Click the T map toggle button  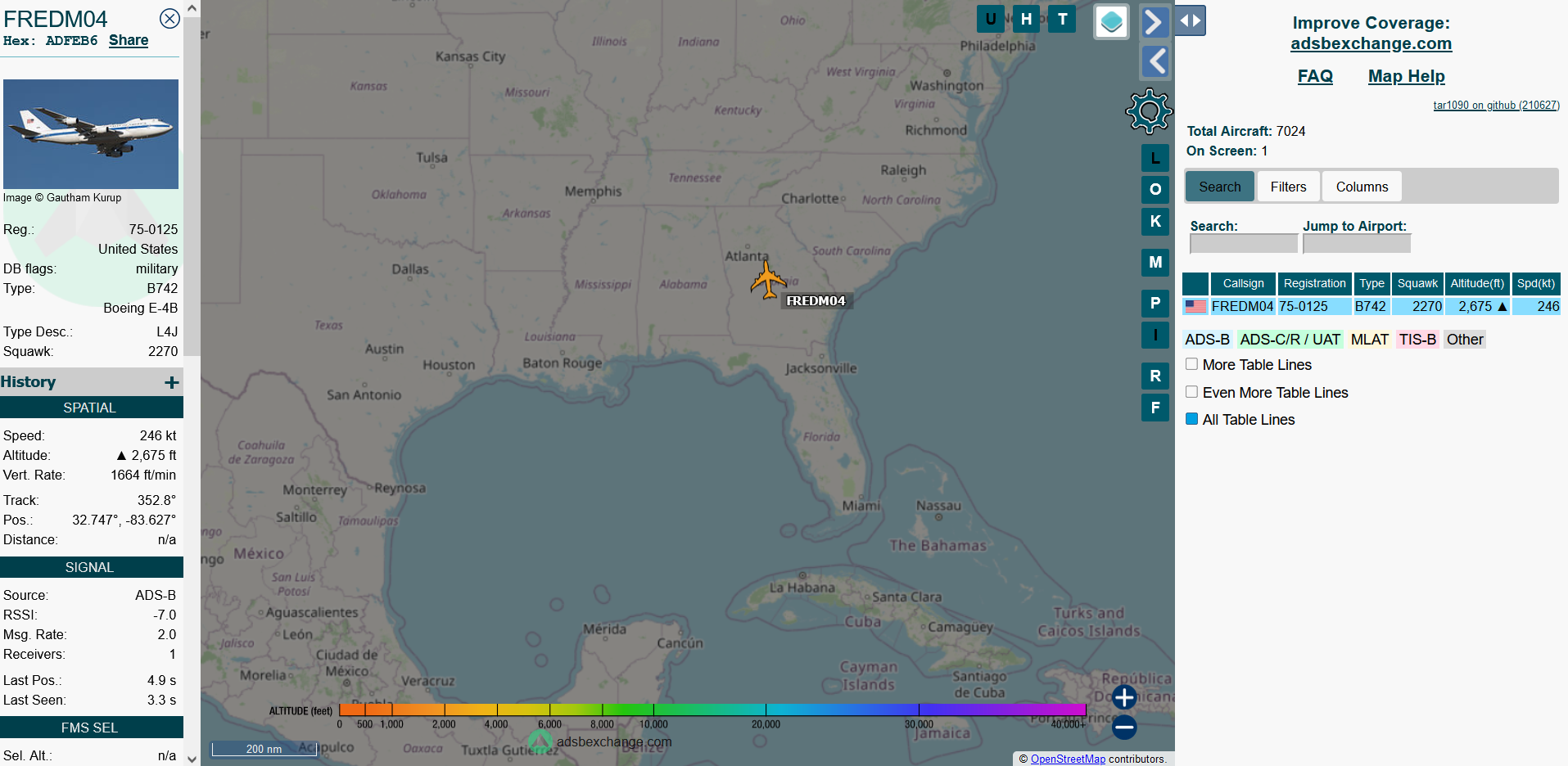point(1062,19)
